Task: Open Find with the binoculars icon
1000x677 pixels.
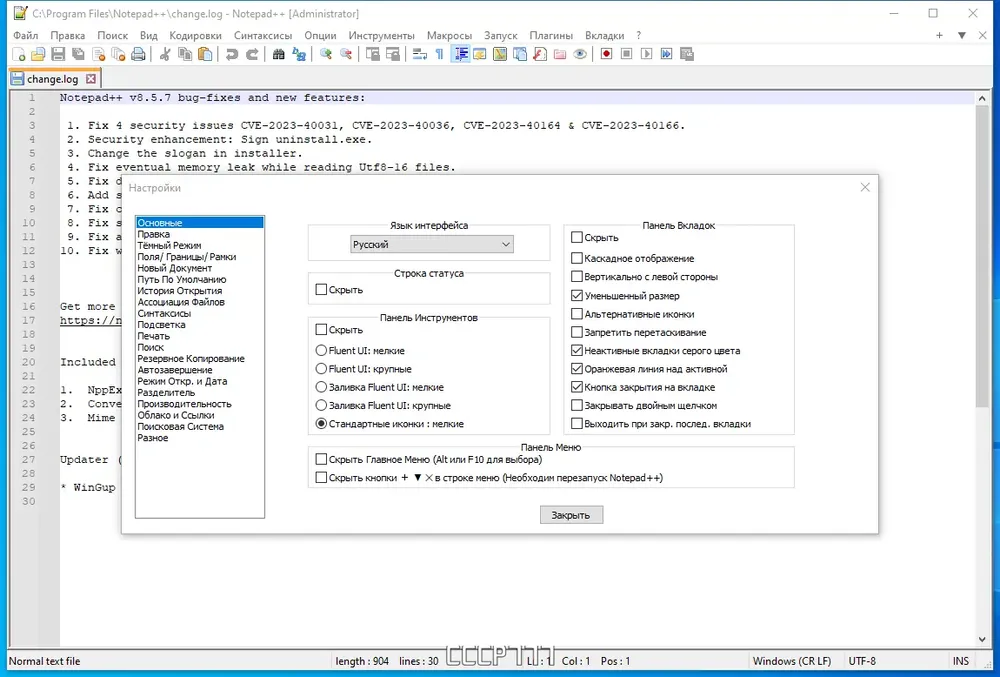Action: (x=278, y=54)
